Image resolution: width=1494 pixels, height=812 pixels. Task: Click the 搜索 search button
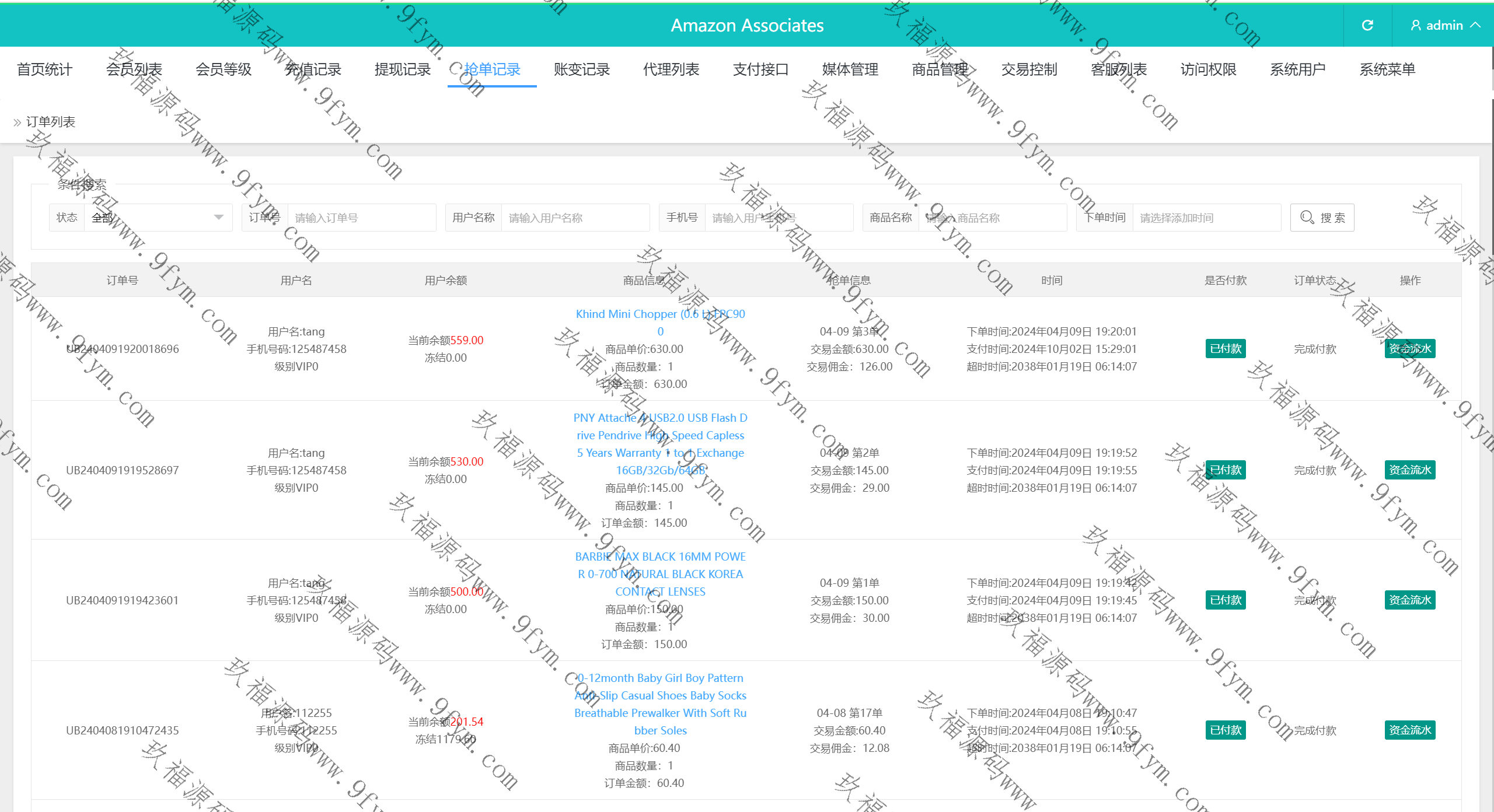coord(1322,218)
